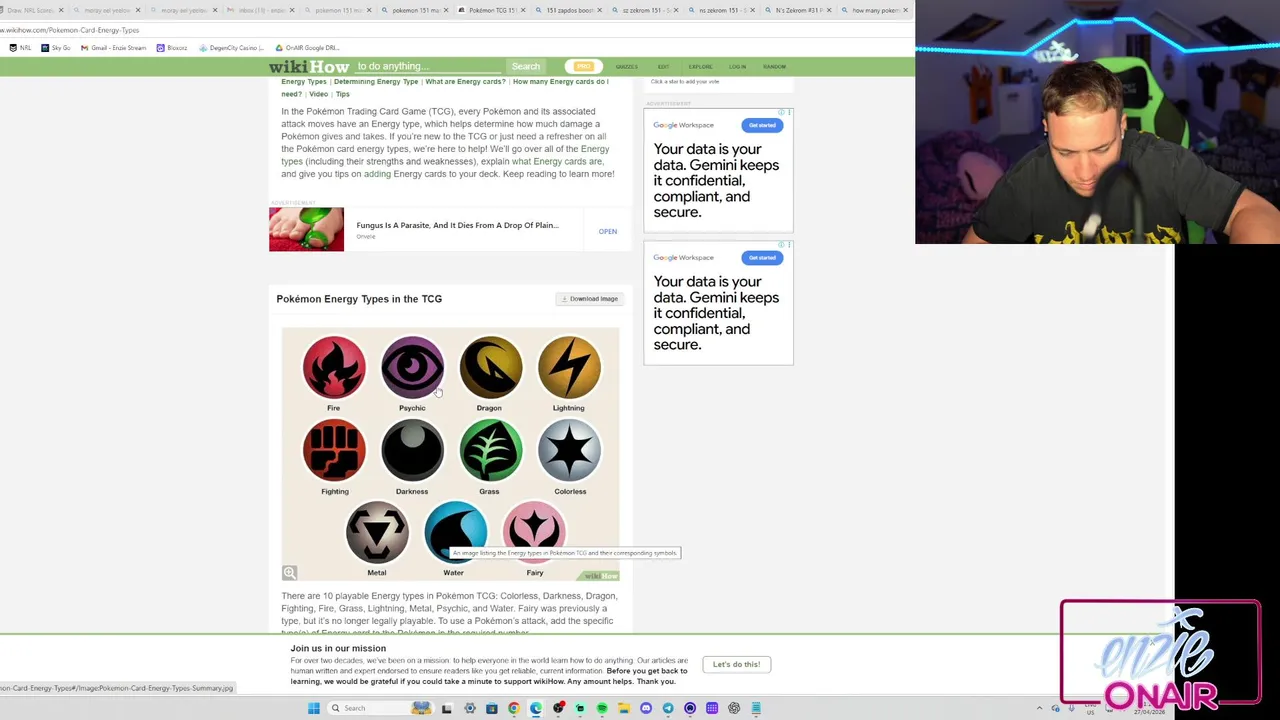1280x720 pixels.
Task: Click the wikiHow logo
Action: pos(308,67)
